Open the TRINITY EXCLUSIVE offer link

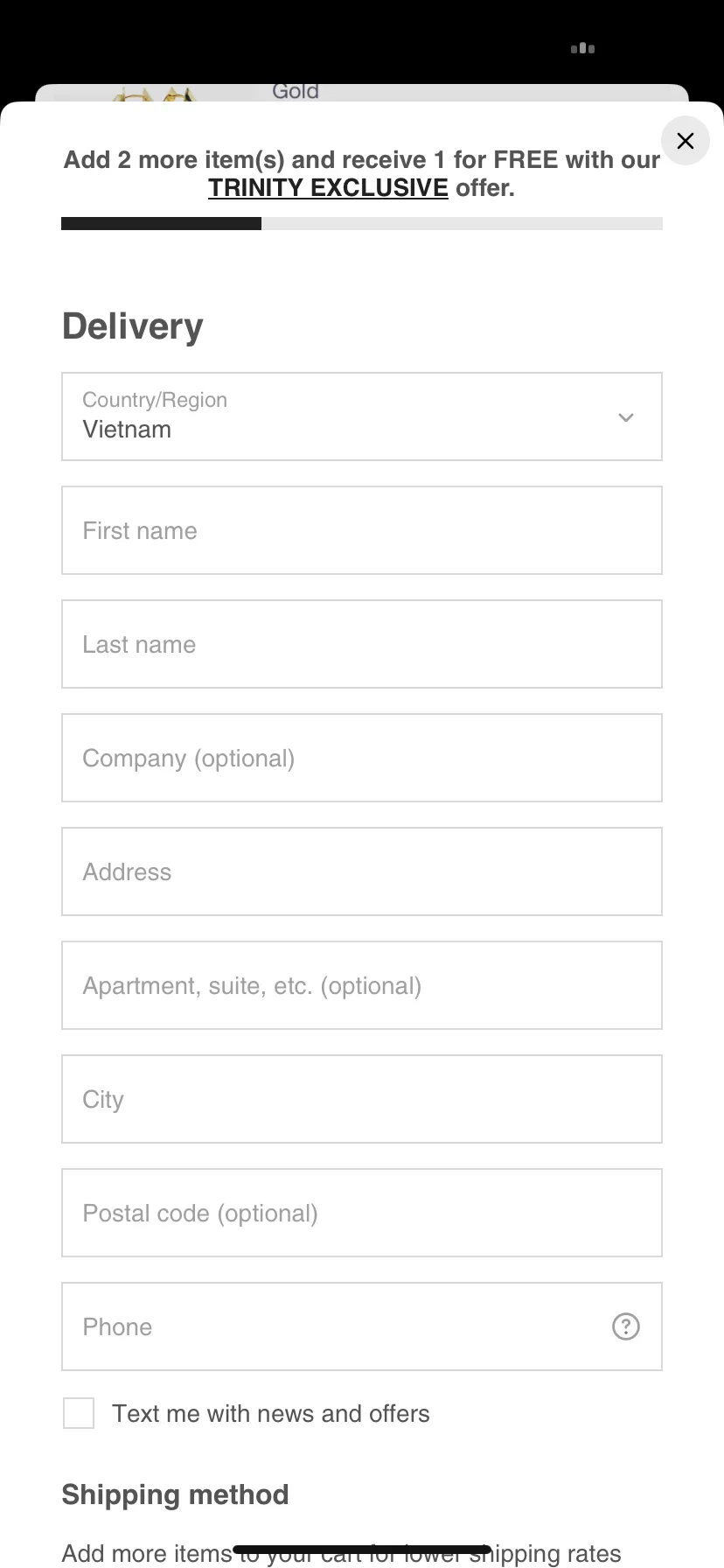328,188
